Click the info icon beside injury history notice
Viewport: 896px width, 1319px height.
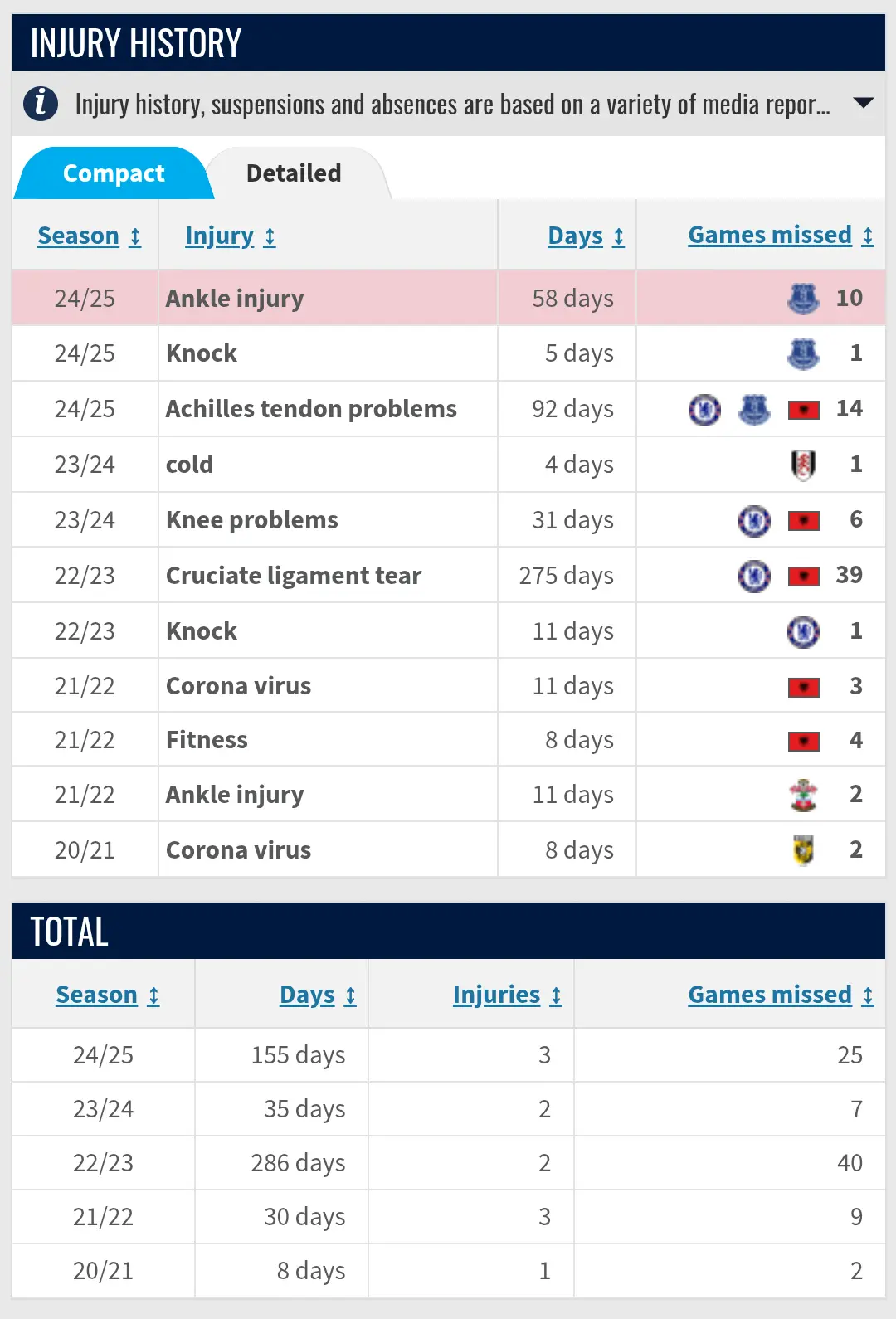click(x=40, y=105)
